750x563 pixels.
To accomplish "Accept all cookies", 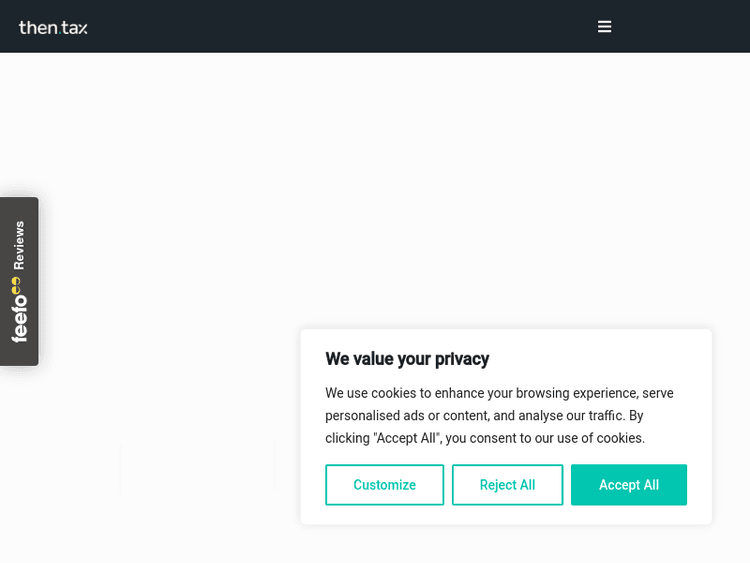I will pos(628,485).
